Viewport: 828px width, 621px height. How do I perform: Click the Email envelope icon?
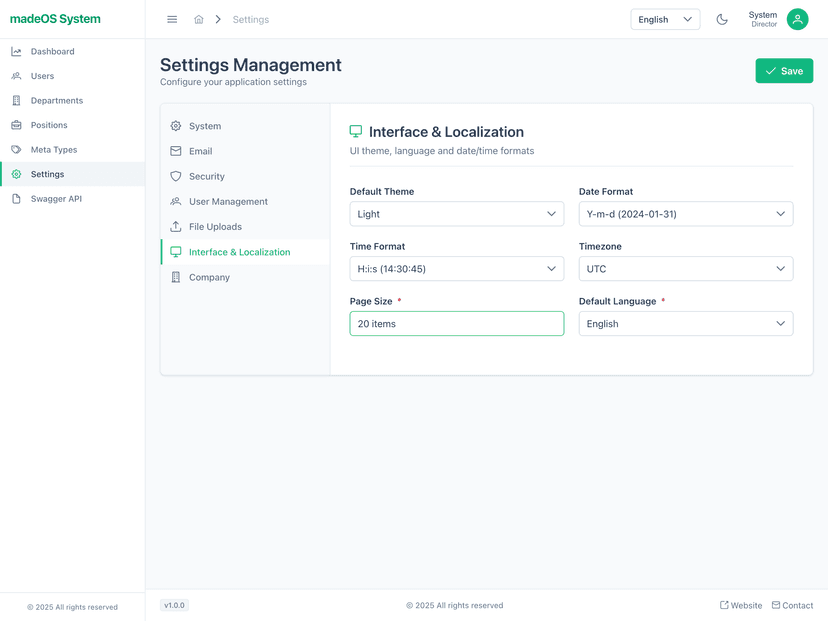pos(176,151)
